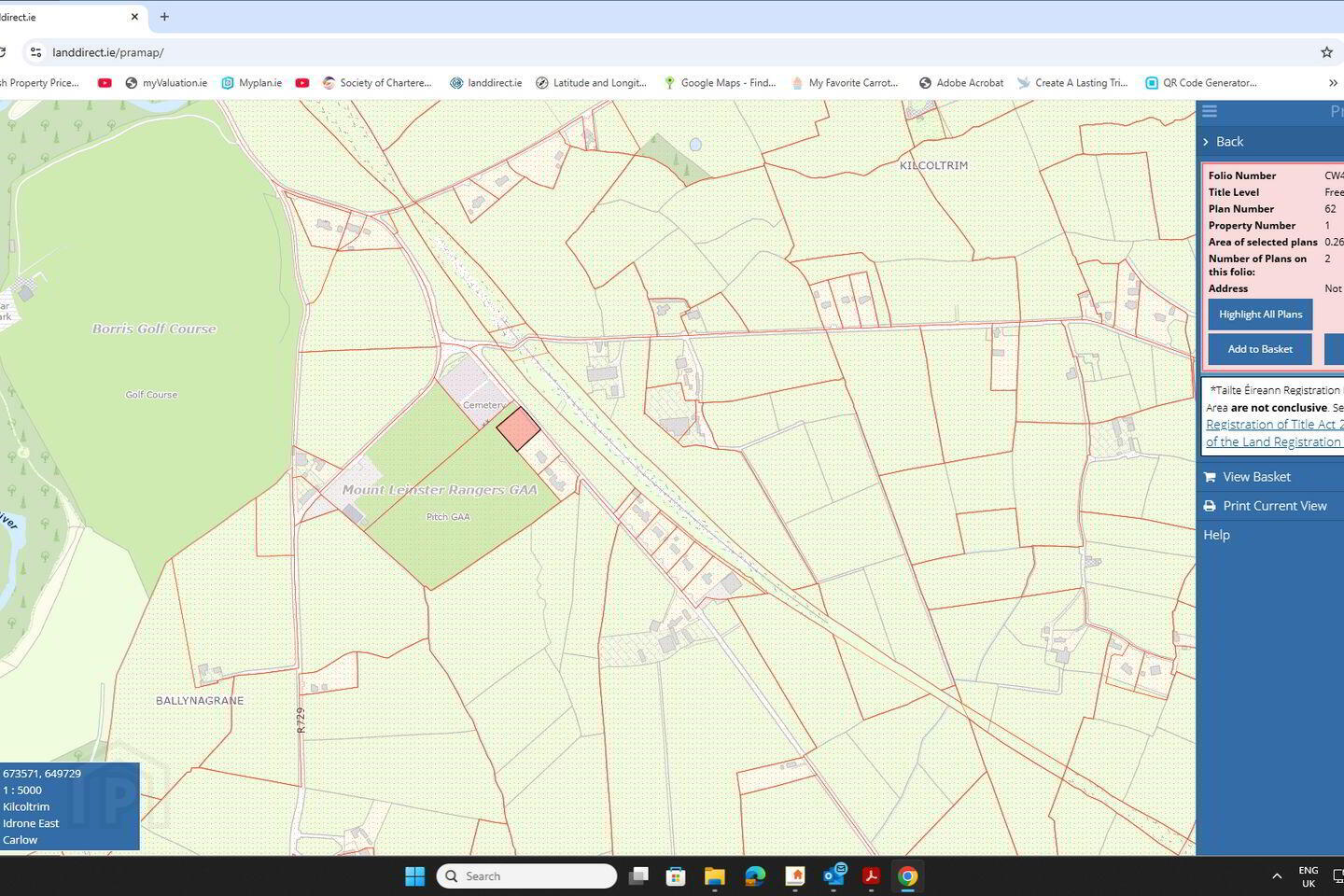1344x896 pixels.
Task: Open My Favorite Carrot bookmark
Action: (x=845, y=83)
